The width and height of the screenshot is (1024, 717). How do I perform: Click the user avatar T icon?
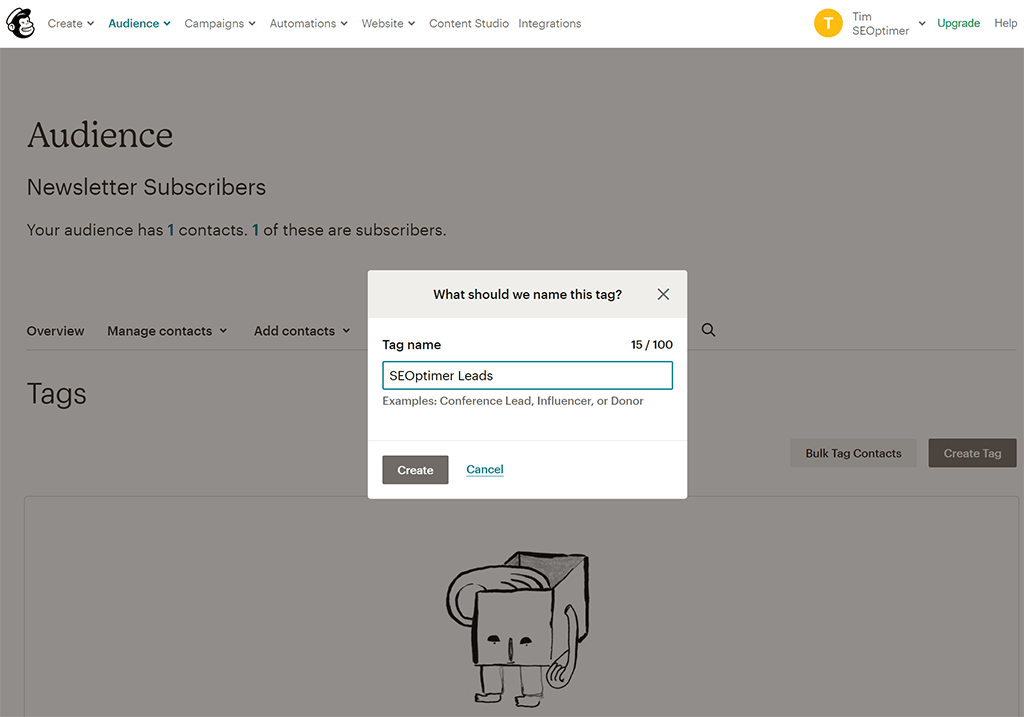coord(828,23)
